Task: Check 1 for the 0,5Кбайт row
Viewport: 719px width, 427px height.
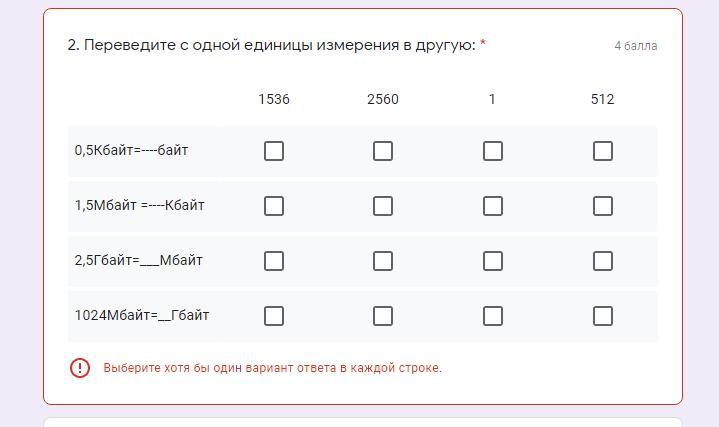Action: [492, 151]
